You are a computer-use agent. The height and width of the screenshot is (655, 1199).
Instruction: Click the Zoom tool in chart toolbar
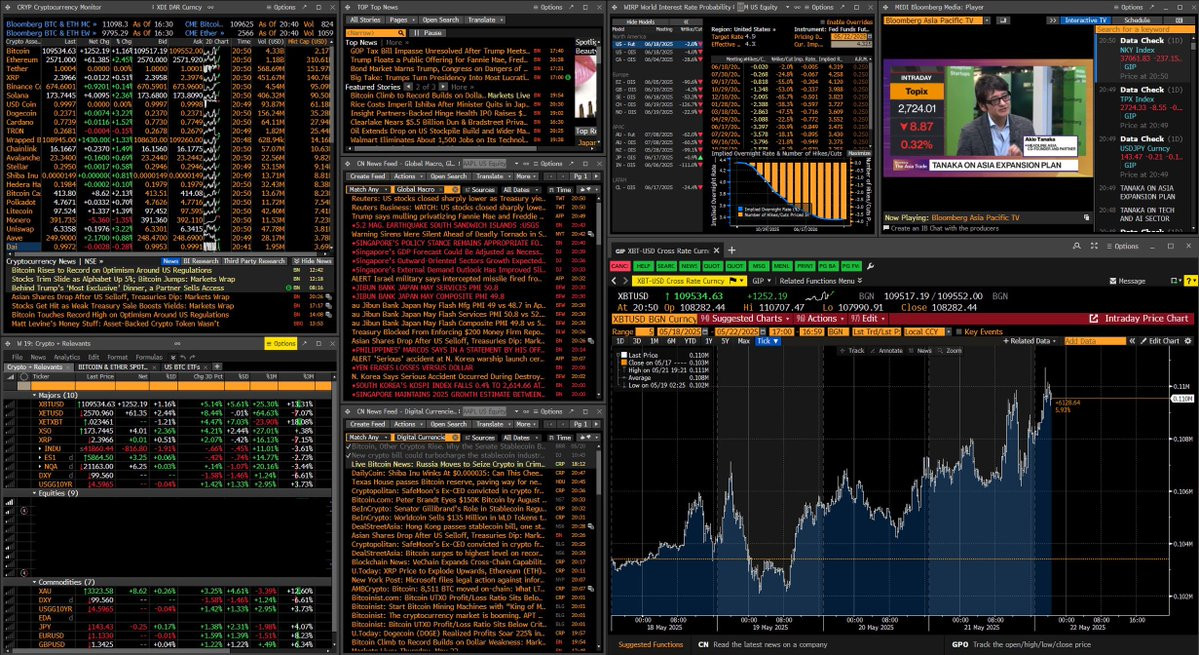(949, 351)
